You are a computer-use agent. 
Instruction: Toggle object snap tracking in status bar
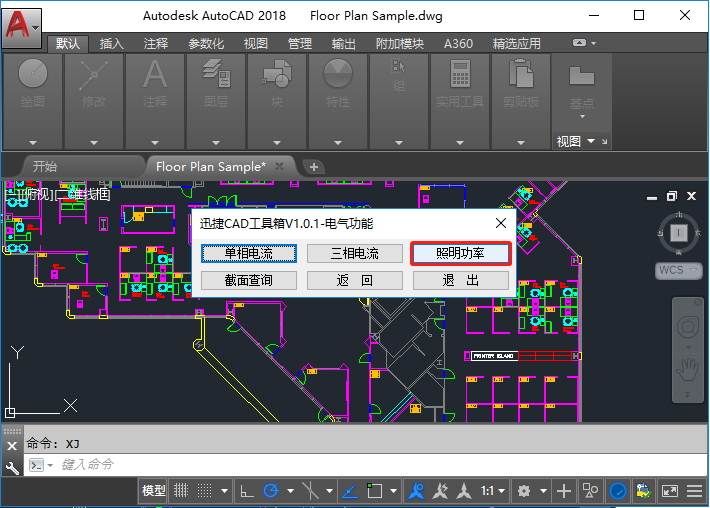tap(350, 491)
